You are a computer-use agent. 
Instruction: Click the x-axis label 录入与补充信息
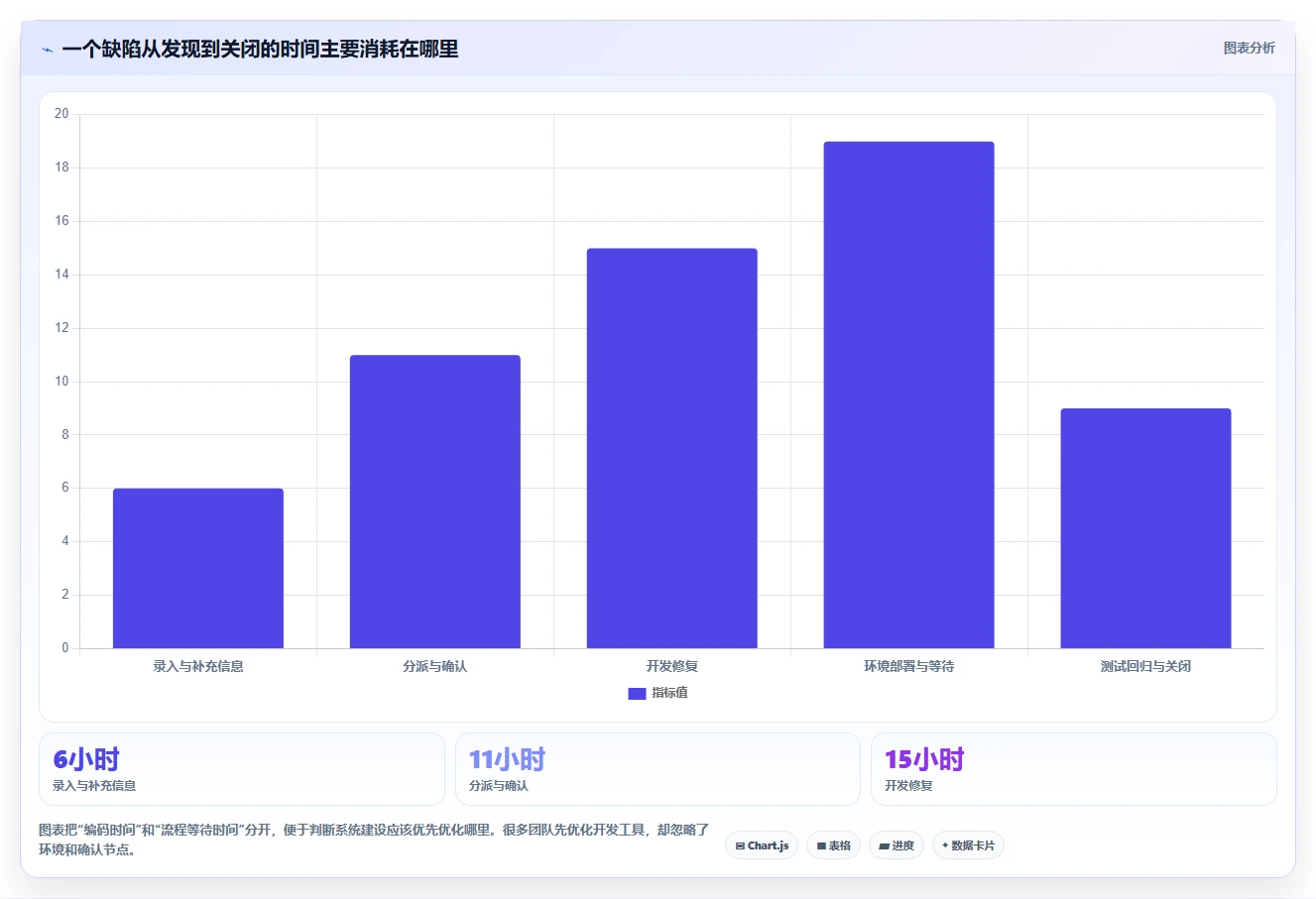pos(198,666)
